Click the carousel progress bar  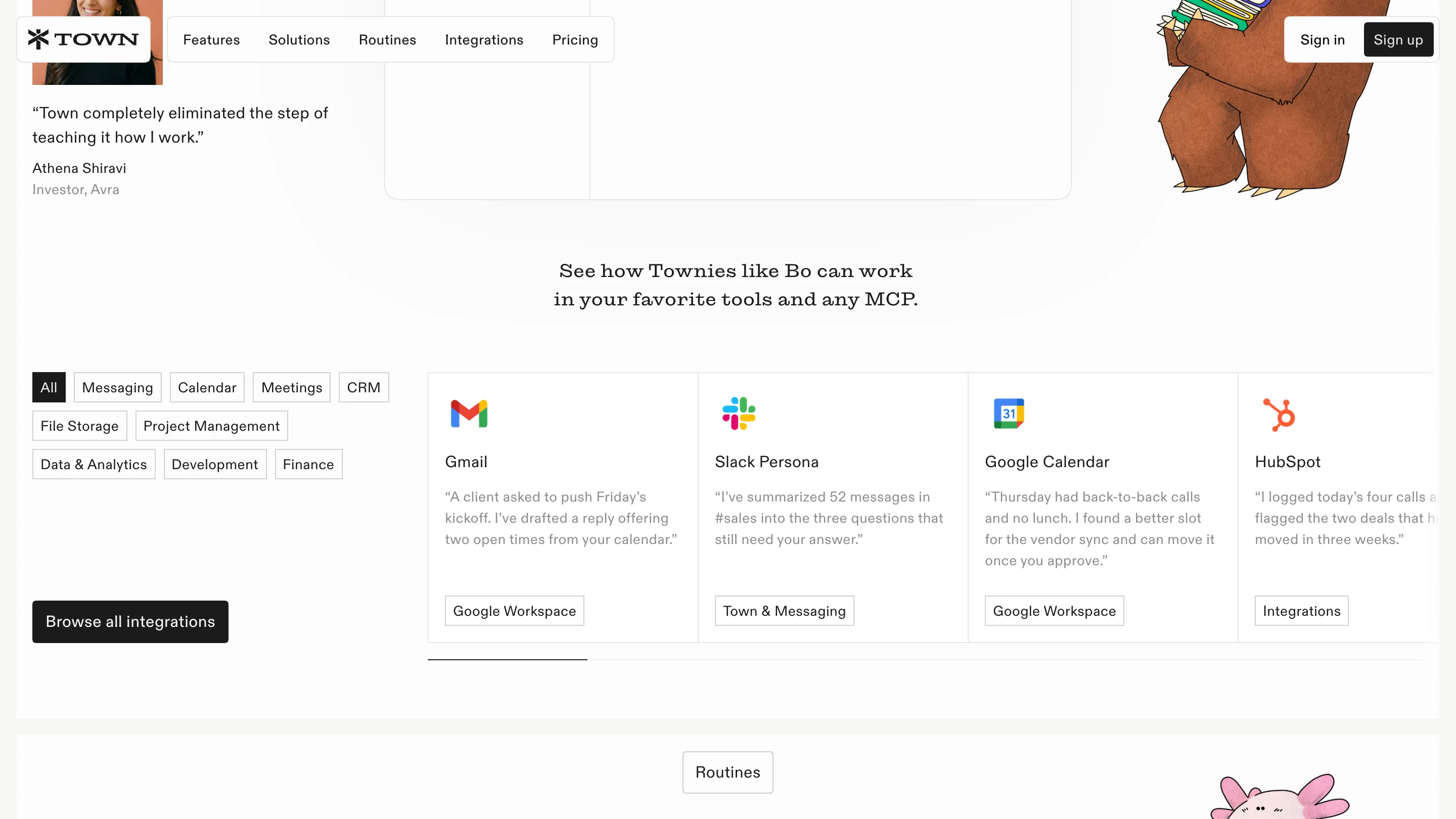[925, 660]
